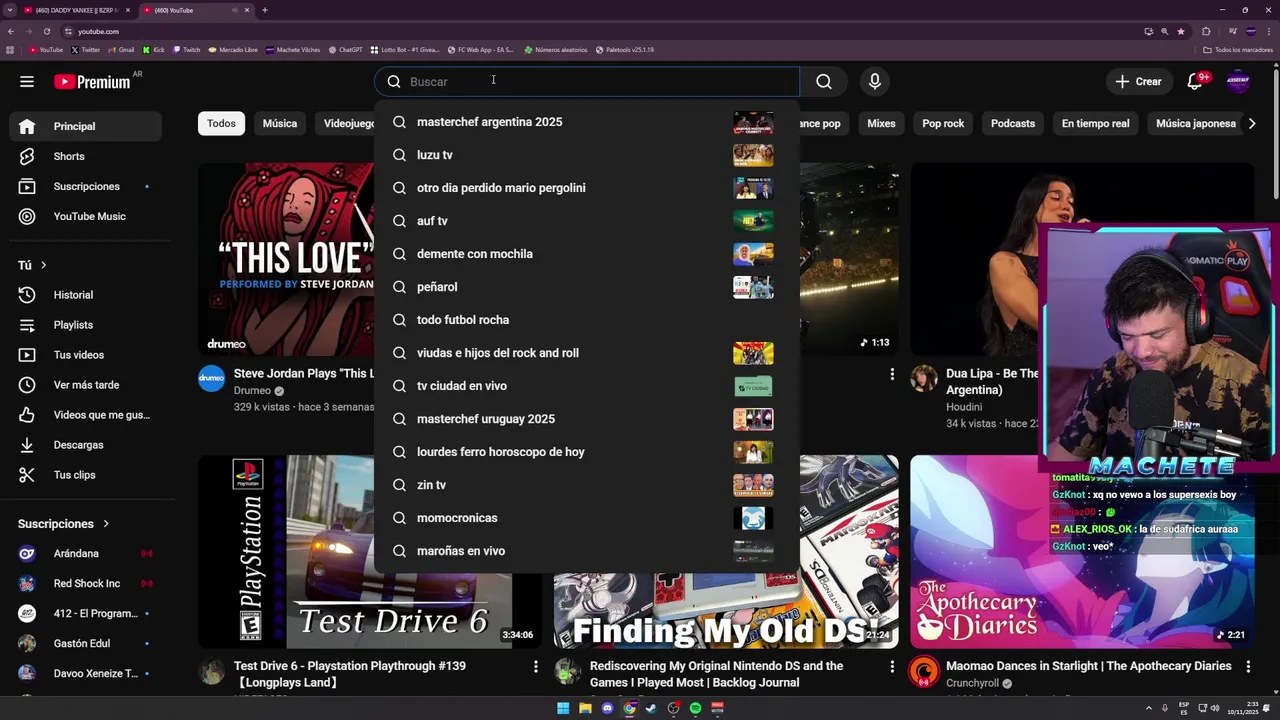
Task: Go to Principal in the sidebar
Action: (86, 126)
